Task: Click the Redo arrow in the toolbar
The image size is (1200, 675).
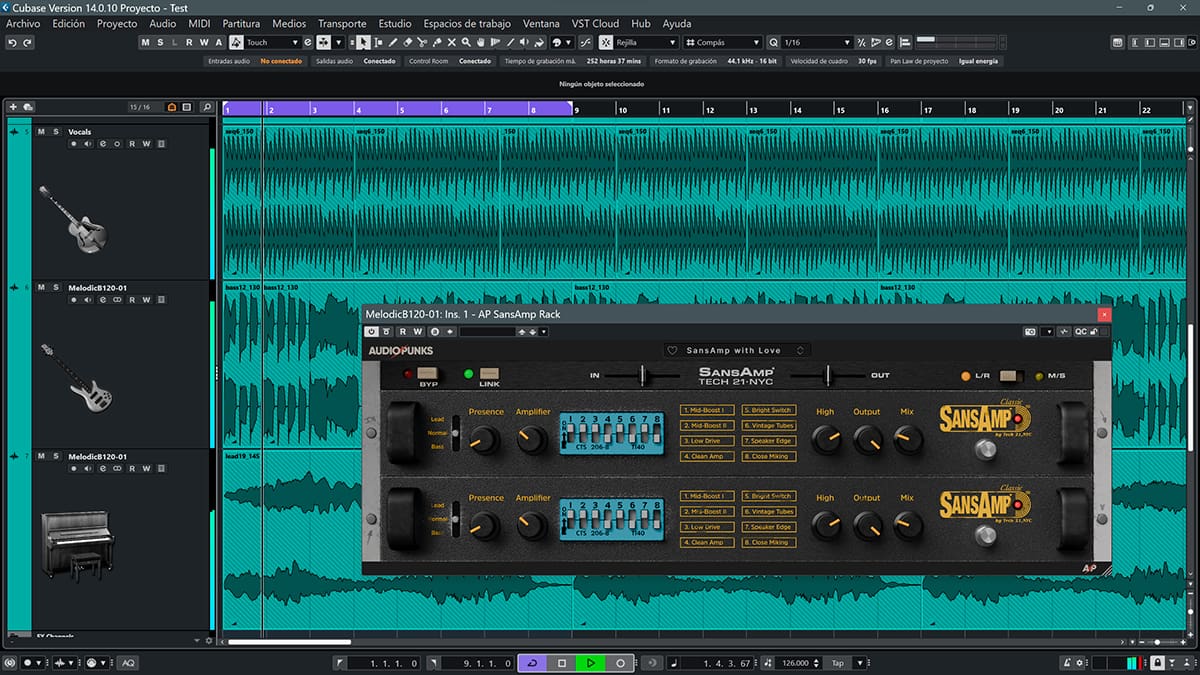Action: (27, 42)
